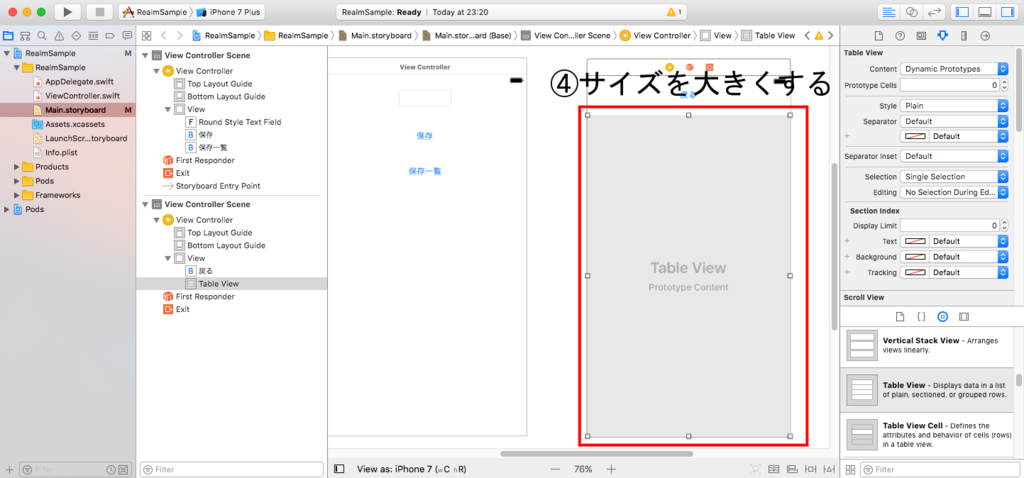Image resolution: width=1024 pixels, height=478 pixels.
Task: Open the Content Dynamic Prototypes dropdown
Action: [x=954, y=69]
